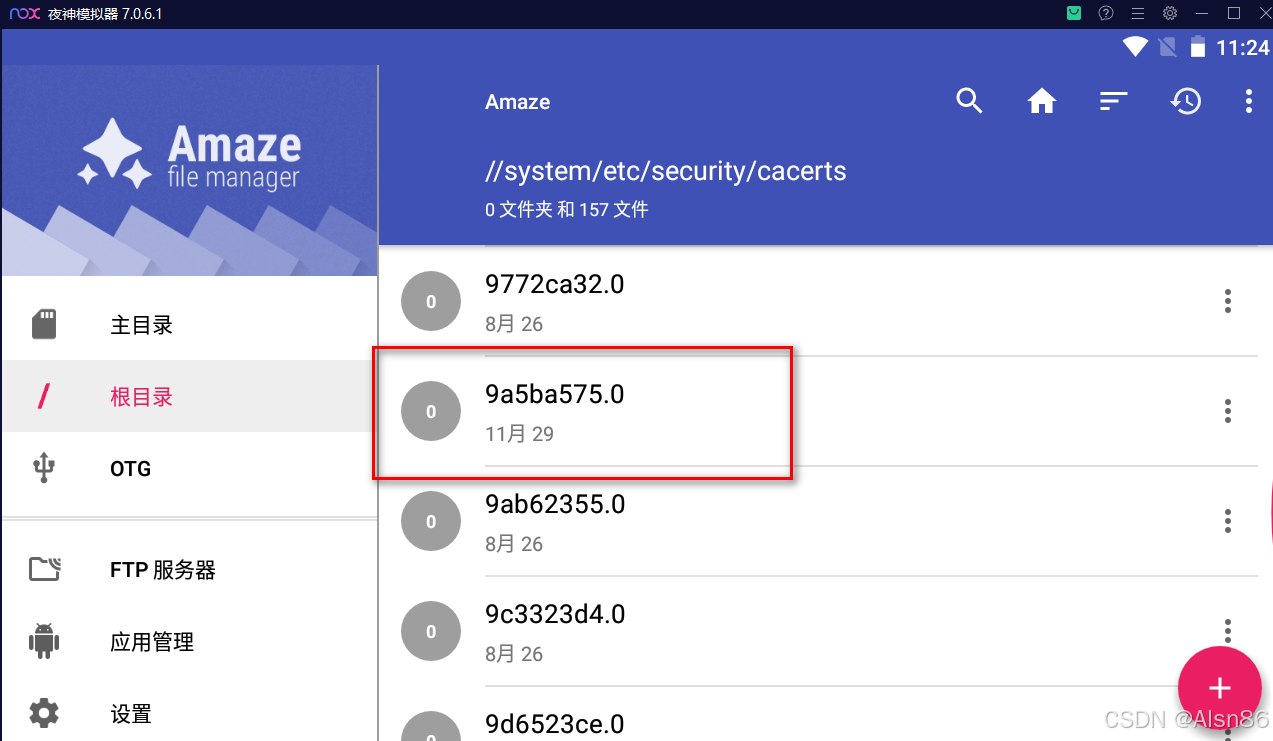
Task: Click the settings gear icon in sidebar
Action: point(44,714)
